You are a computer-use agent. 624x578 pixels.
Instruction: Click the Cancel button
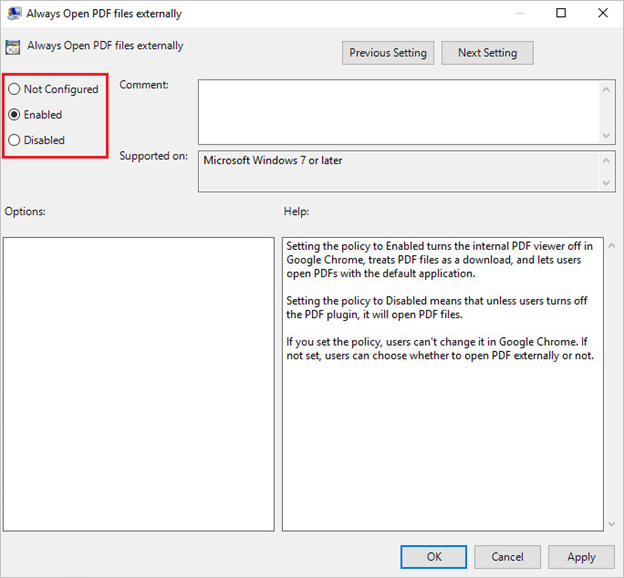point(507,557)
